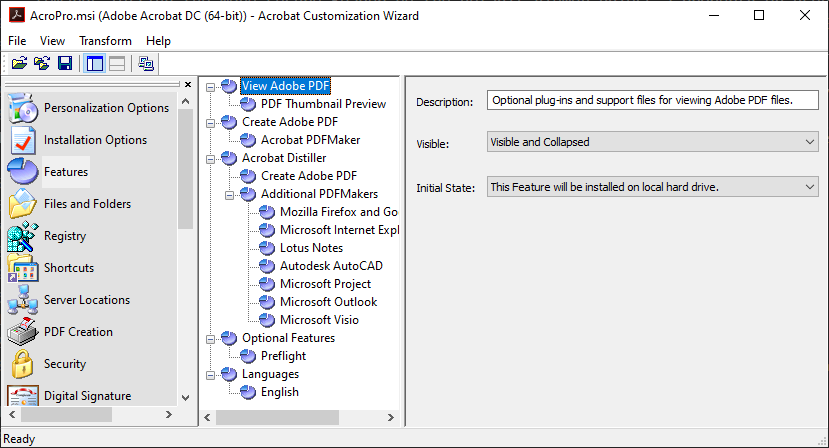Open Personalization Options in the sidebar
The width and height of the screenshot is (829, 448).
click(106, 108)
